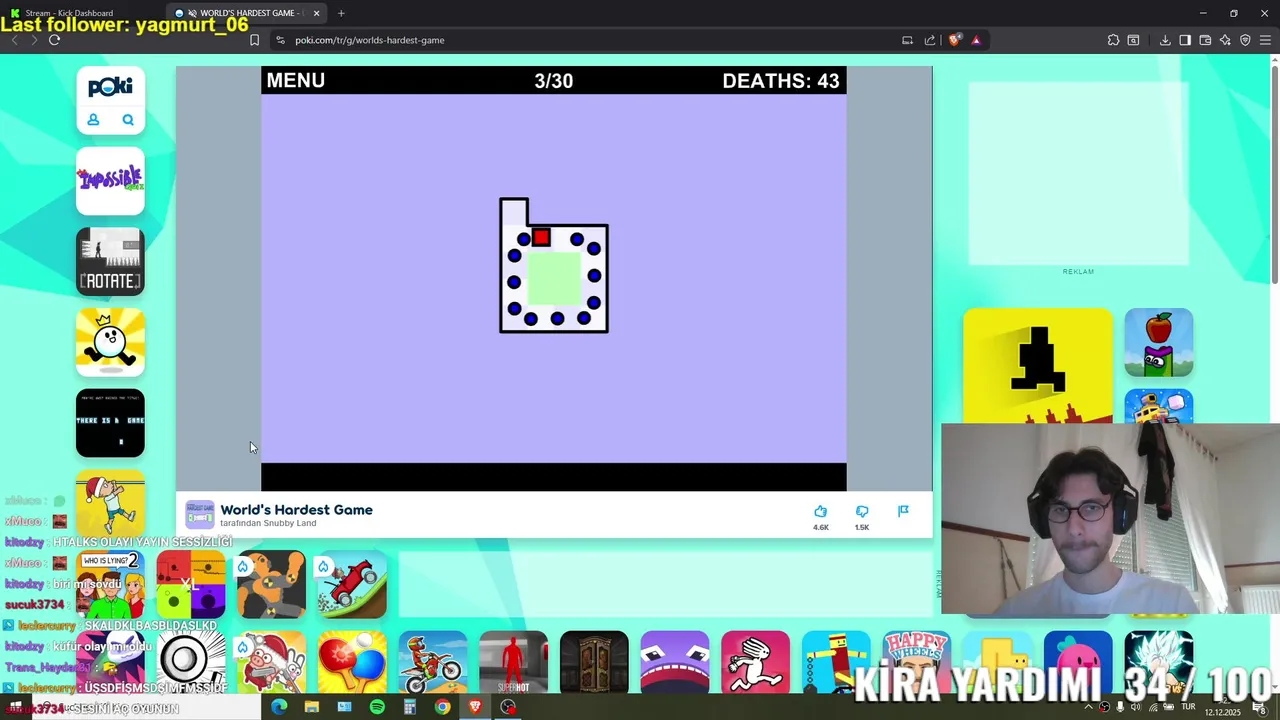
Task: Open Microsoft Edge from taskbar
Action: click(279, 707)
